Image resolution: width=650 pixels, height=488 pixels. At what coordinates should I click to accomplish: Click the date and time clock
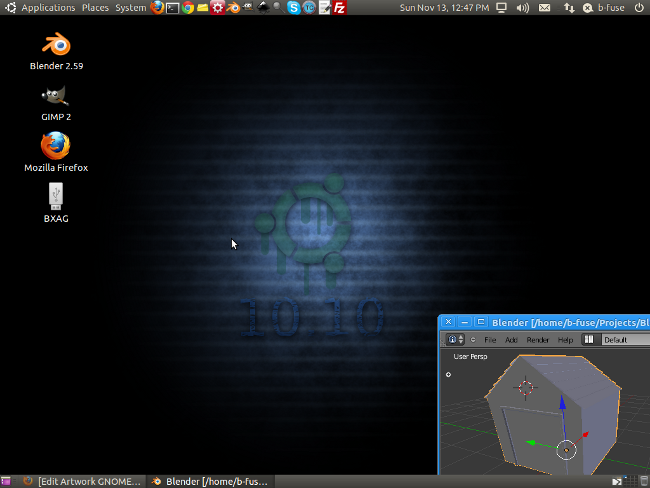[x=444, y=7]
